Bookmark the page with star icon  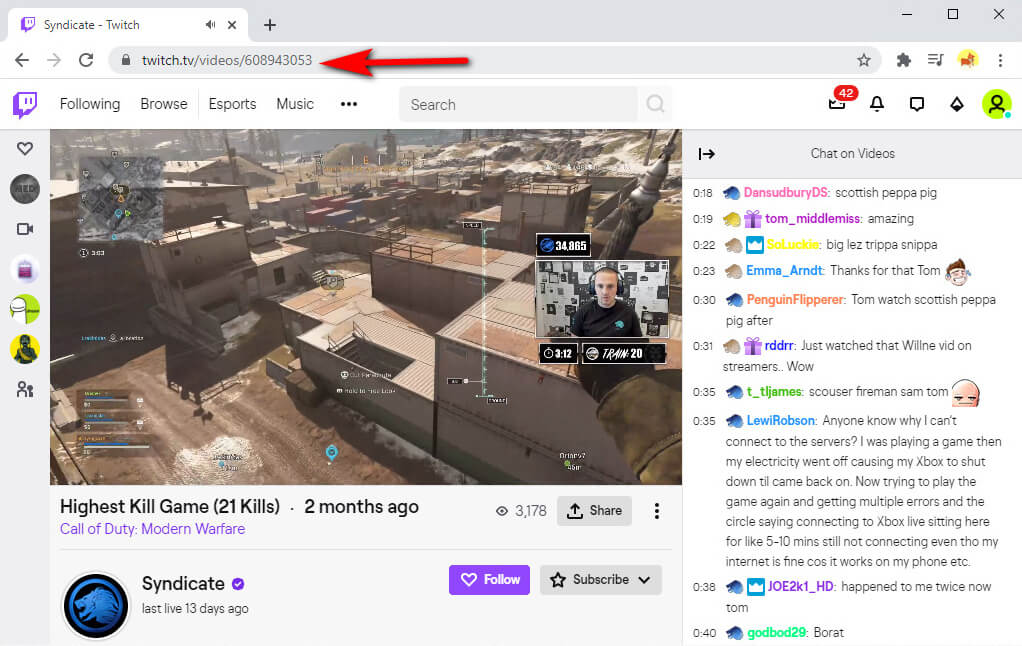point(864,60)
